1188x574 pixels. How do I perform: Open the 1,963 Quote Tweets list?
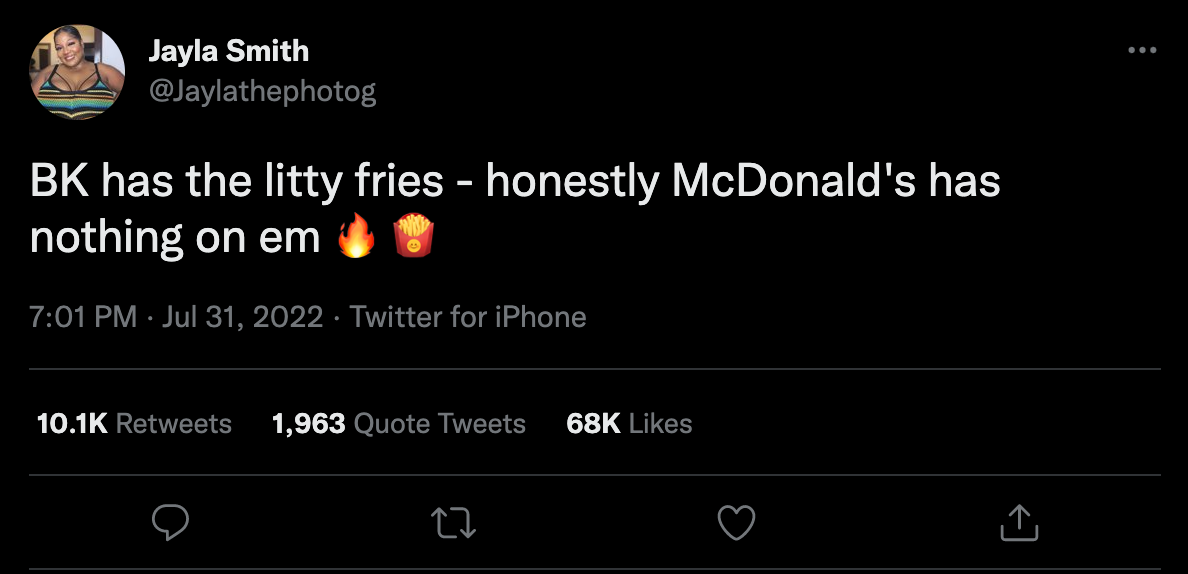click(x=398, y=424)
